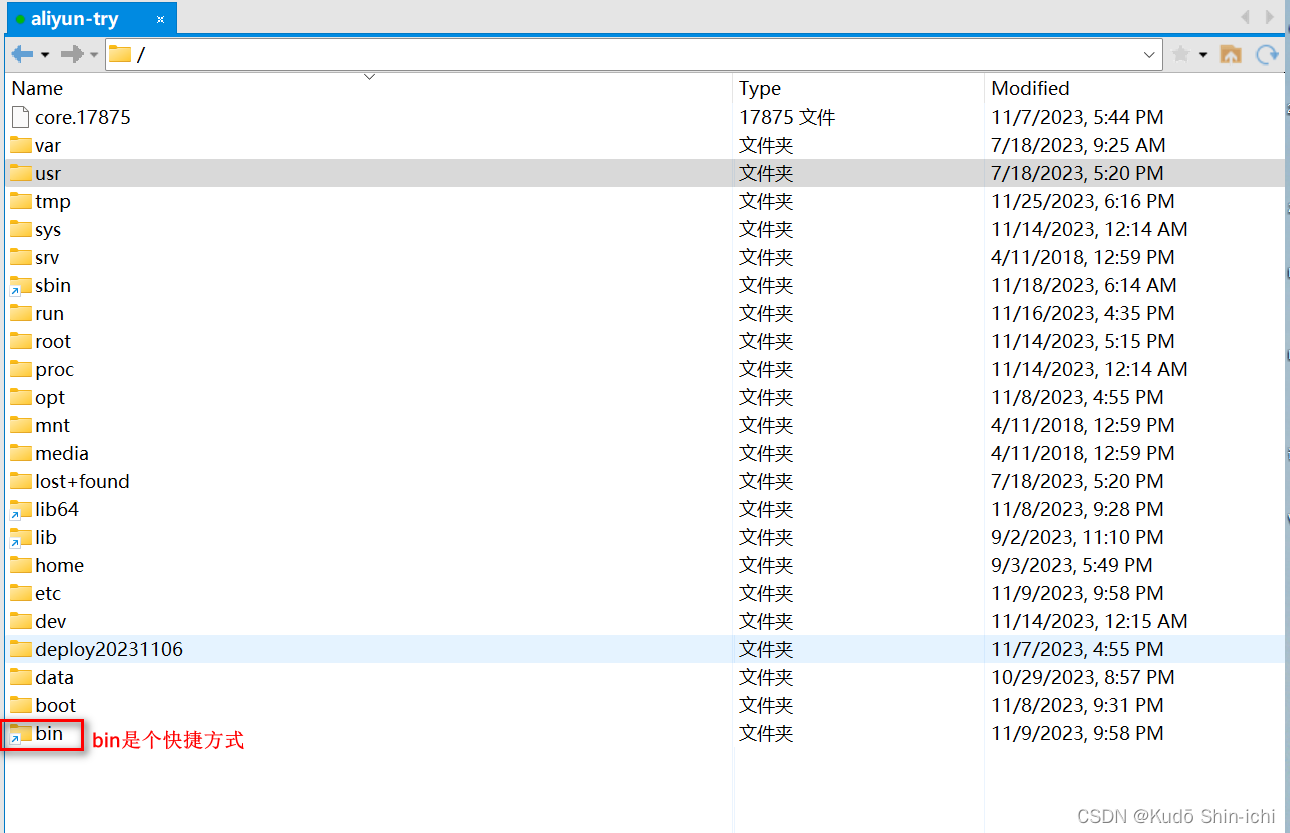Click modified date 11/8/2023, 9:28 PM
This screenshot has width=1290, height=833.
pos(1078,509)
